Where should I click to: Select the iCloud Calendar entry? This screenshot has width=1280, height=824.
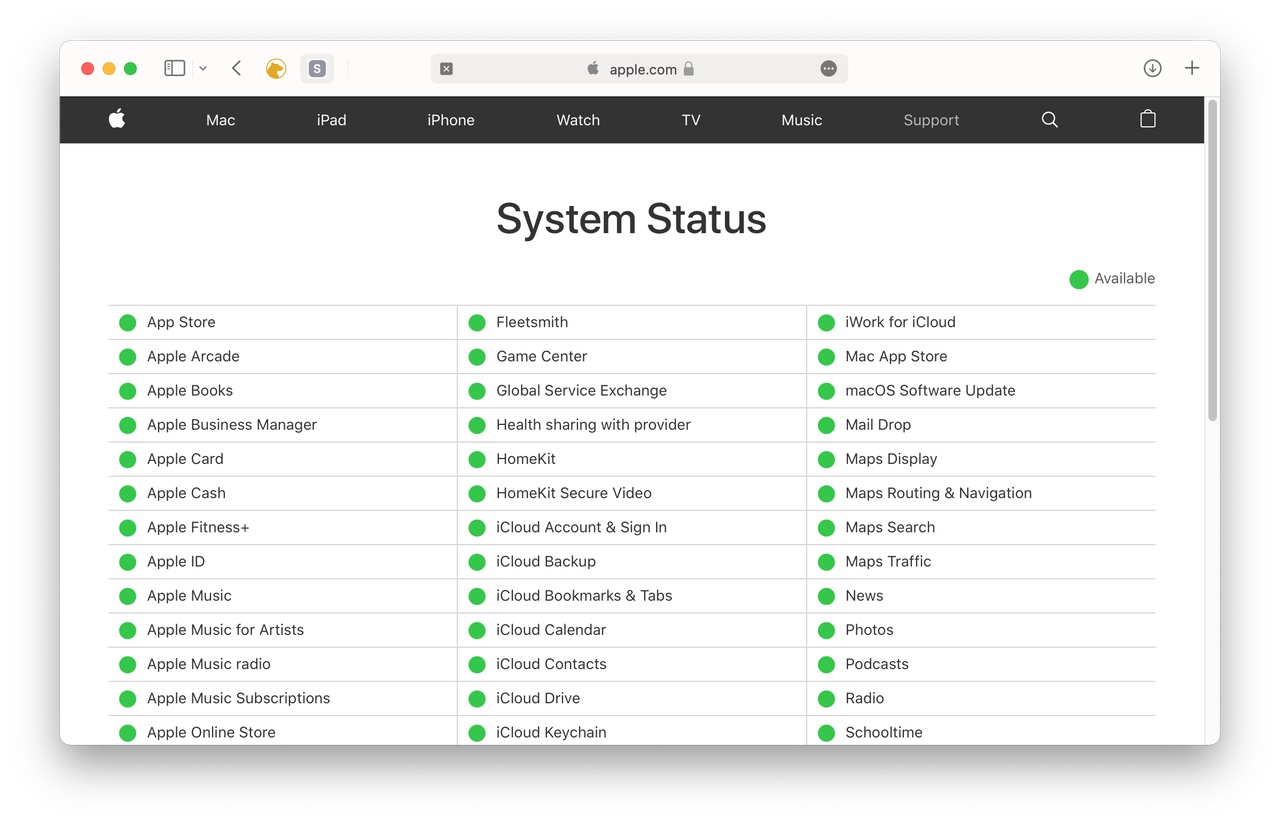pyautogui.click(x=551, y=630)
